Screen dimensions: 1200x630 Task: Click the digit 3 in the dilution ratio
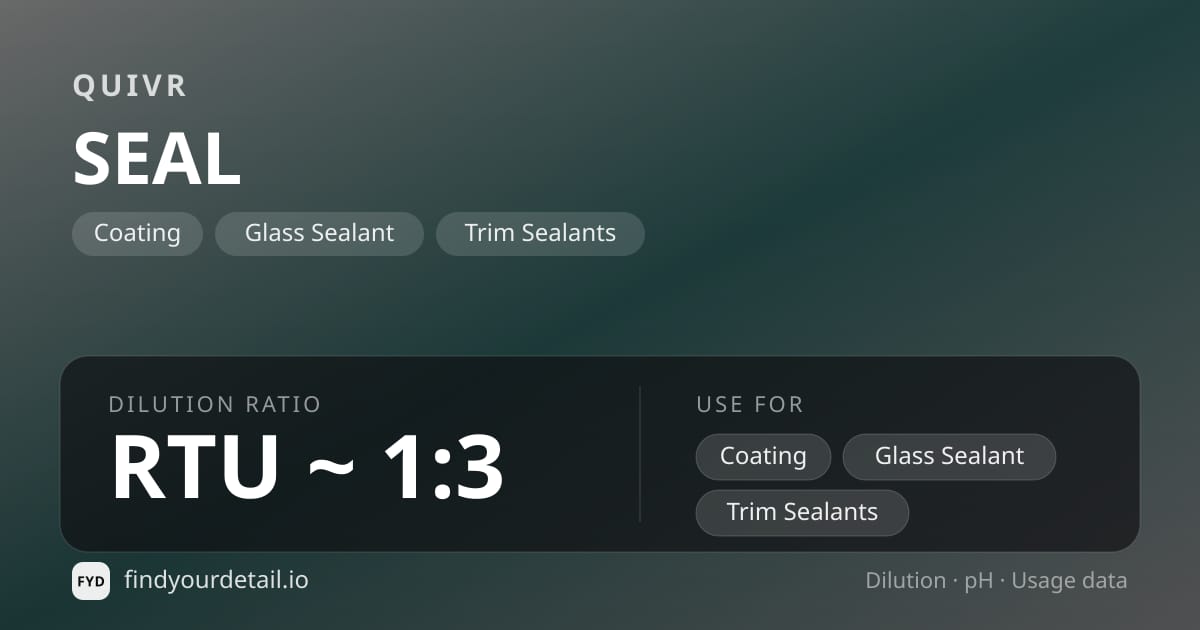(476, 467)
